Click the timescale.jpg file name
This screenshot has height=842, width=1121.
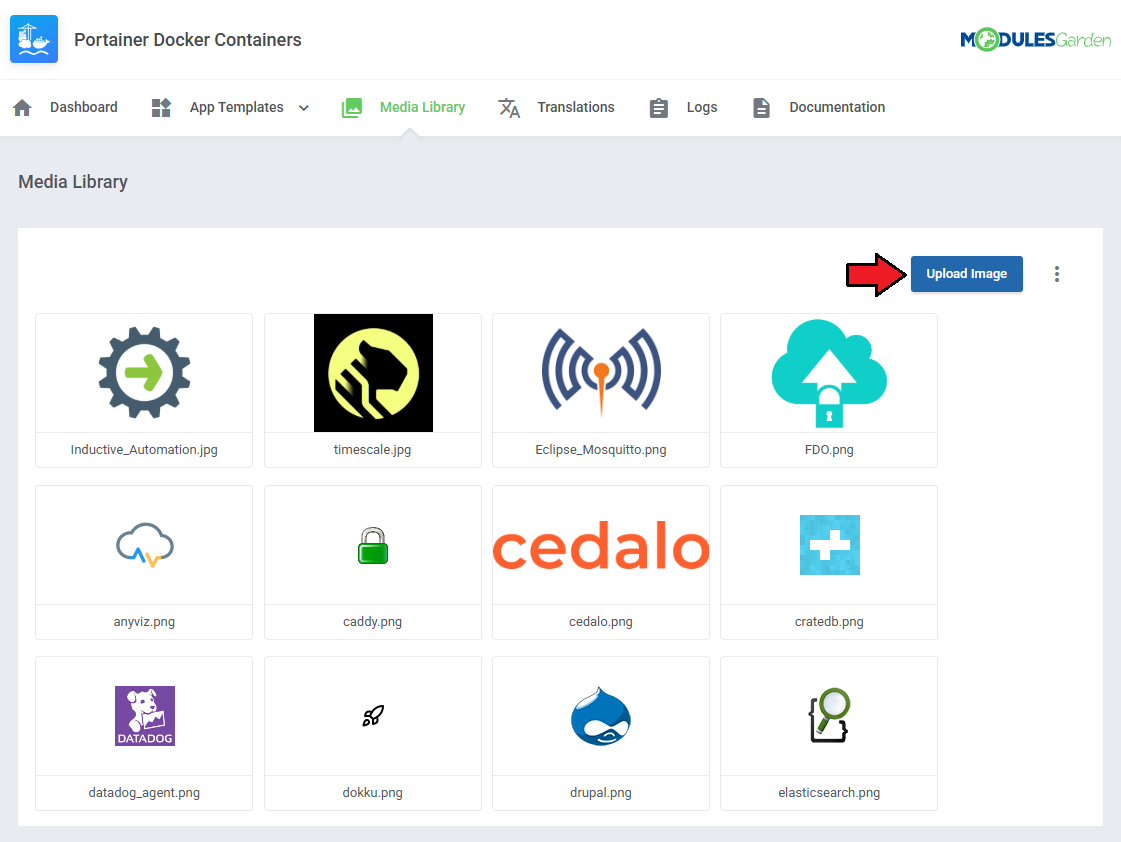(x=372, y=450)
